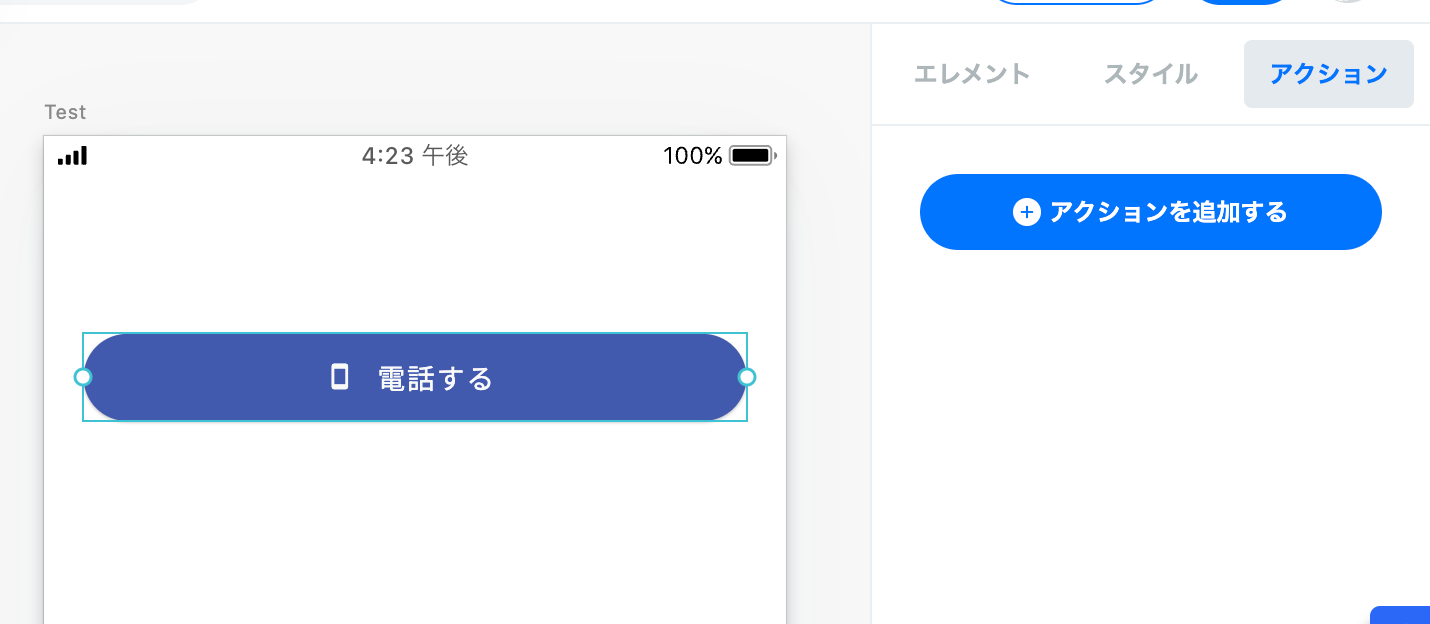Click the white outlined button in top bar

coord(1076,3)
